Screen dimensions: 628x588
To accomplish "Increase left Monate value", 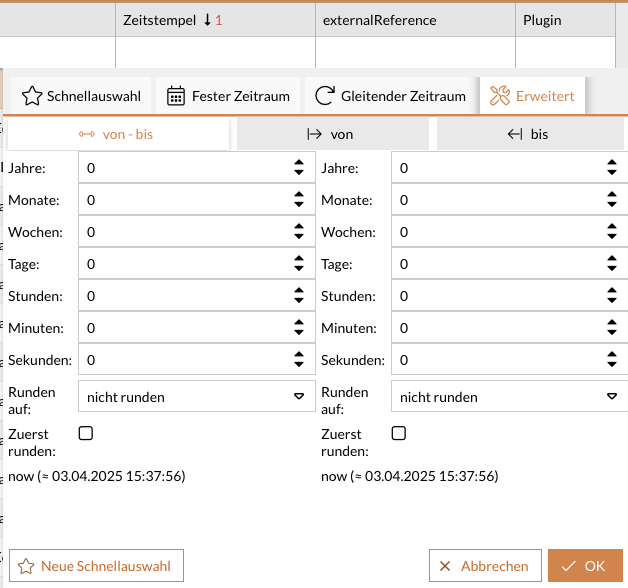I will [299, 195].
